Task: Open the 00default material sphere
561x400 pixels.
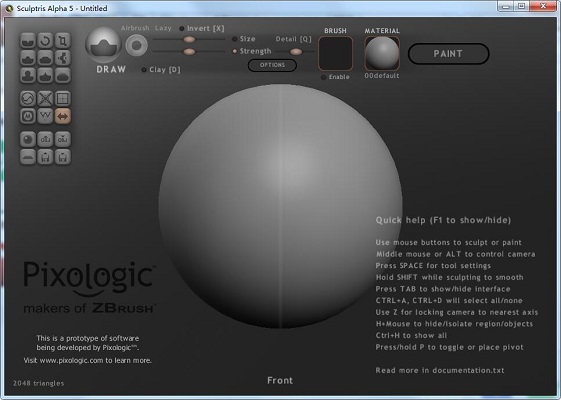Action: 382,53
